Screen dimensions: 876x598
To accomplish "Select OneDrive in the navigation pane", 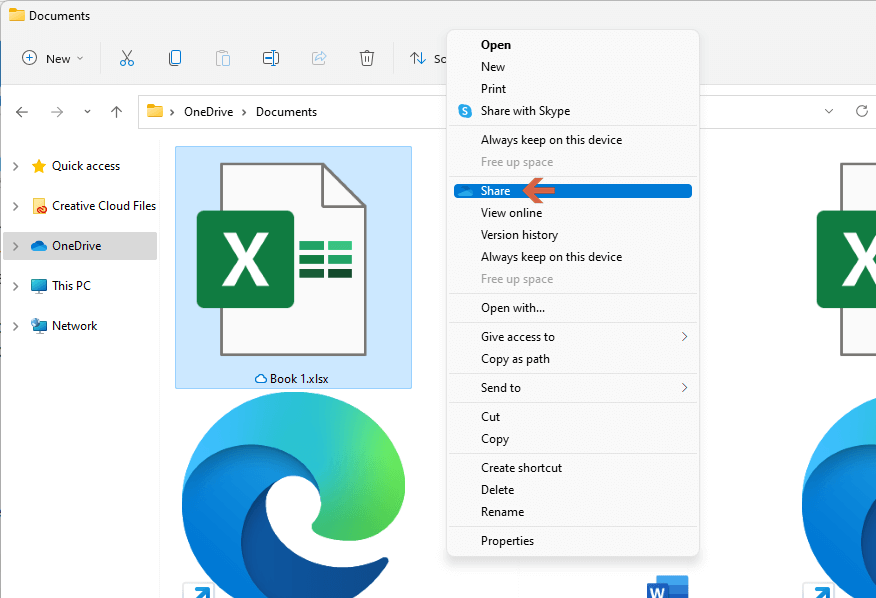I will 77,246.
